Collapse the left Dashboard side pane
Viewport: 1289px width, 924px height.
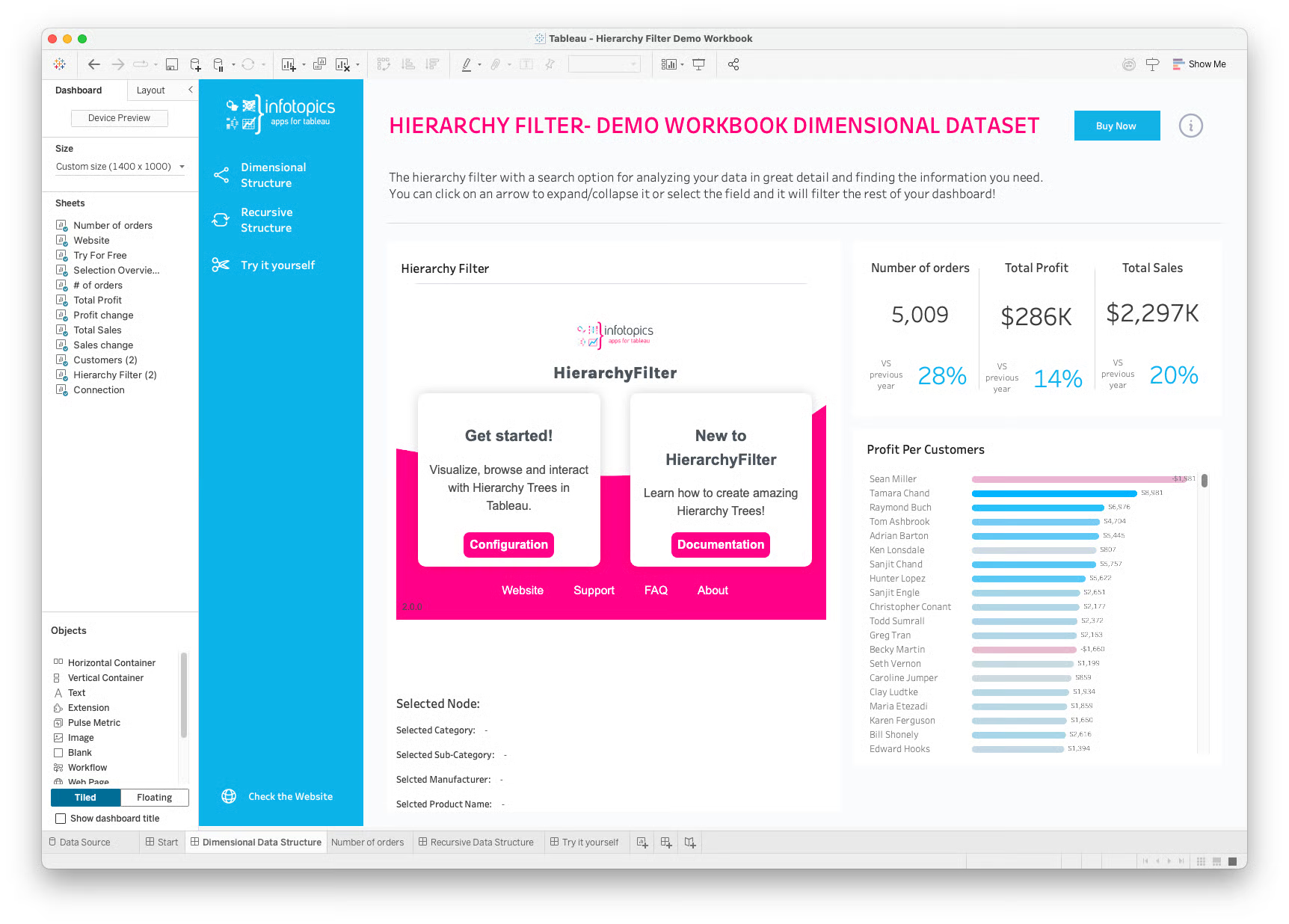click(x=191, y=90)
